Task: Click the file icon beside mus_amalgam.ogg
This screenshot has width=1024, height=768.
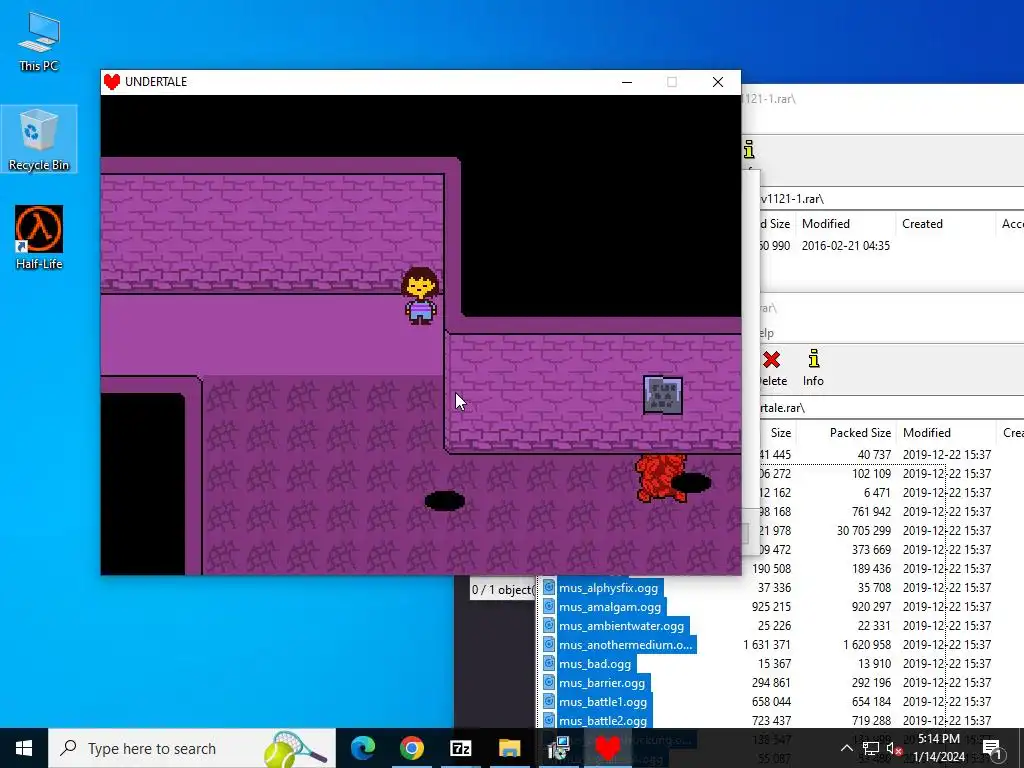Action: click(549, 607)
